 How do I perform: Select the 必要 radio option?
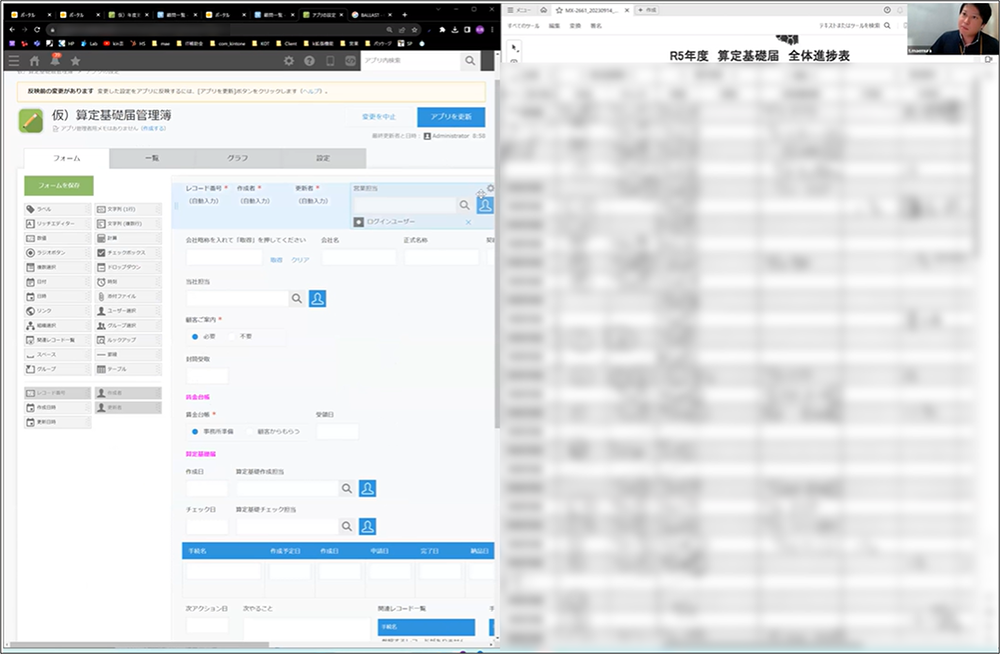pos(195,336)
